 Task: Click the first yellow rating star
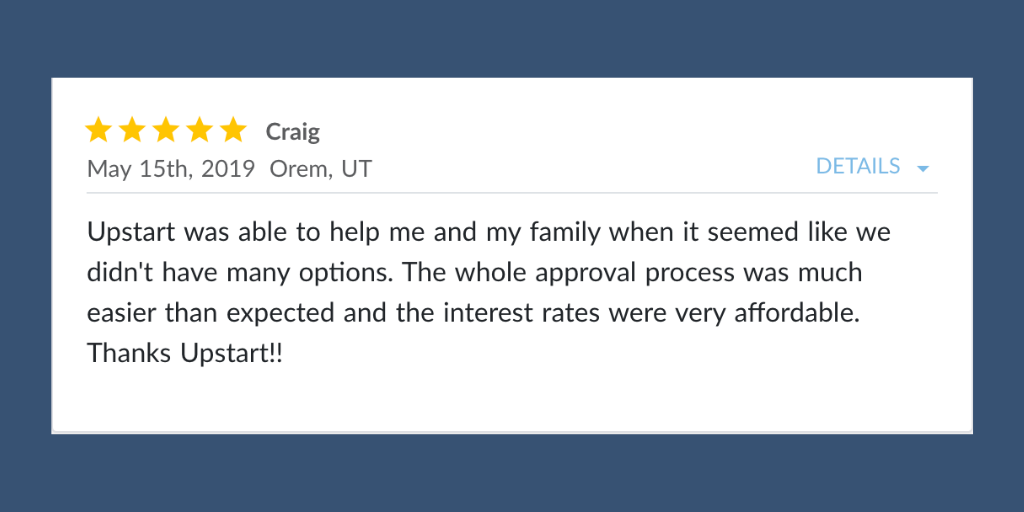pos(99,130)
